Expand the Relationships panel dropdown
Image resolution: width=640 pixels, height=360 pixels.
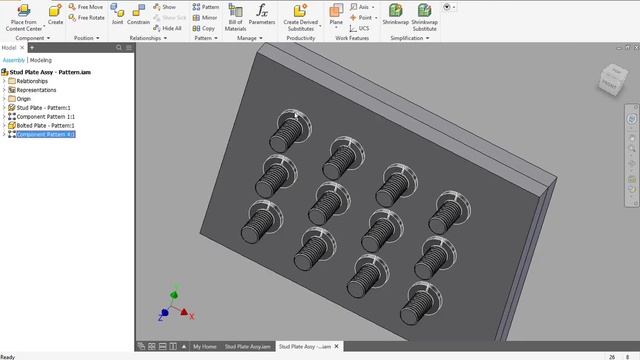pos(165,38)
